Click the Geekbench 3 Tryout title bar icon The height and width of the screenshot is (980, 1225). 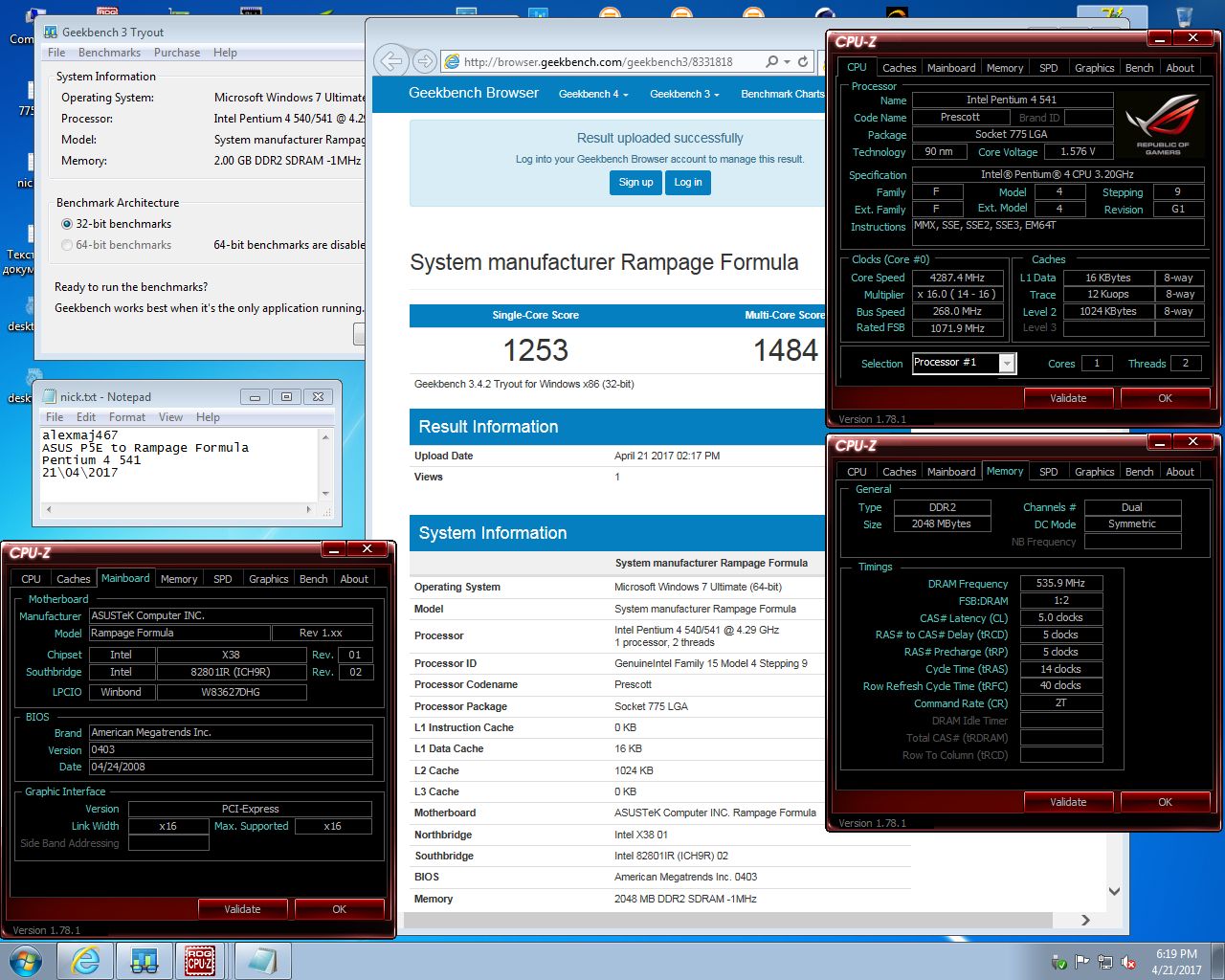[52, 32]
